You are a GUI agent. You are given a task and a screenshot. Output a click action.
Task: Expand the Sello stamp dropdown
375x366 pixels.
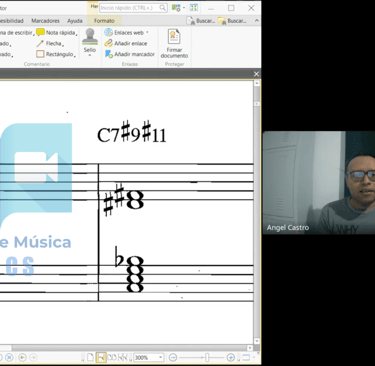tap(90, 55)
